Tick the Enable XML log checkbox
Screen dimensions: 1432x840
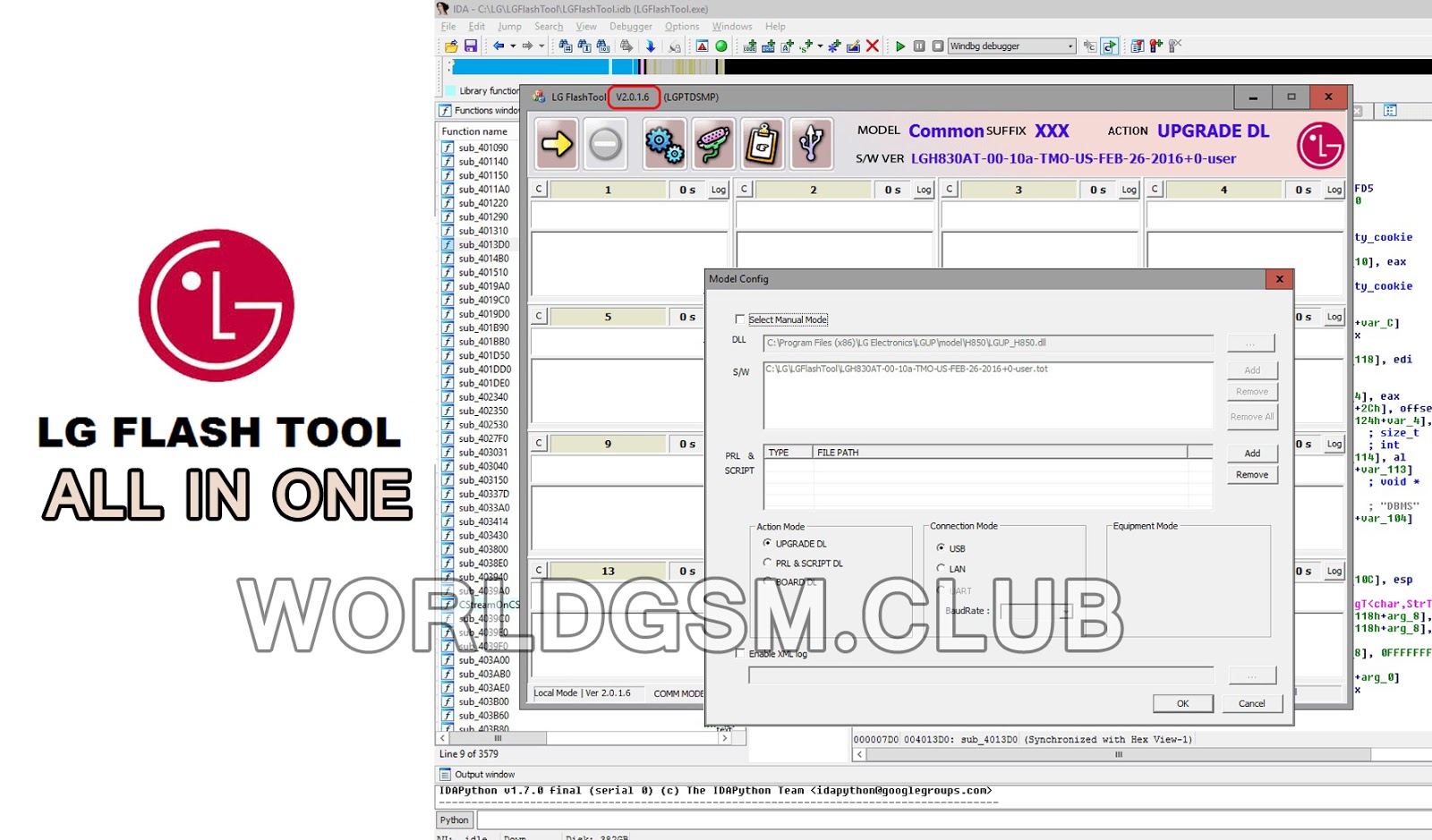tap(739, 653)
